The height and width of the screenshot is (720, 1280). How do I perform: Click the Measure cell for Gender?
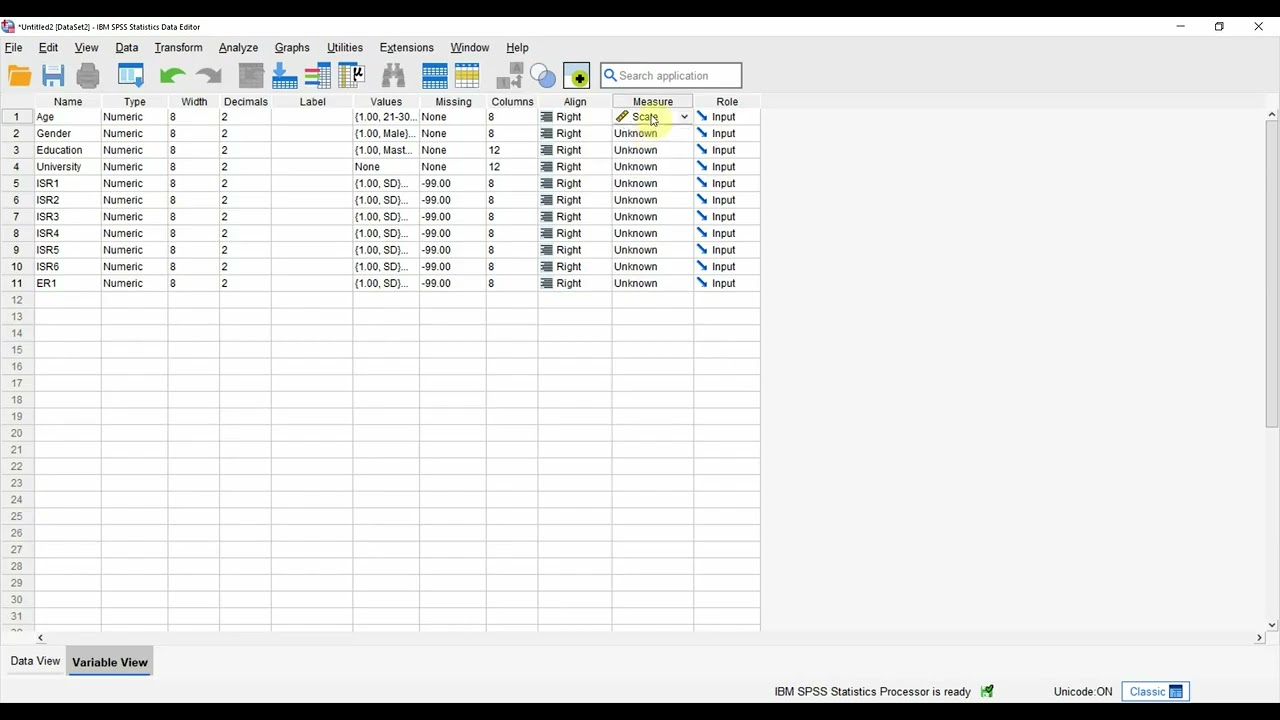point(652,134)
